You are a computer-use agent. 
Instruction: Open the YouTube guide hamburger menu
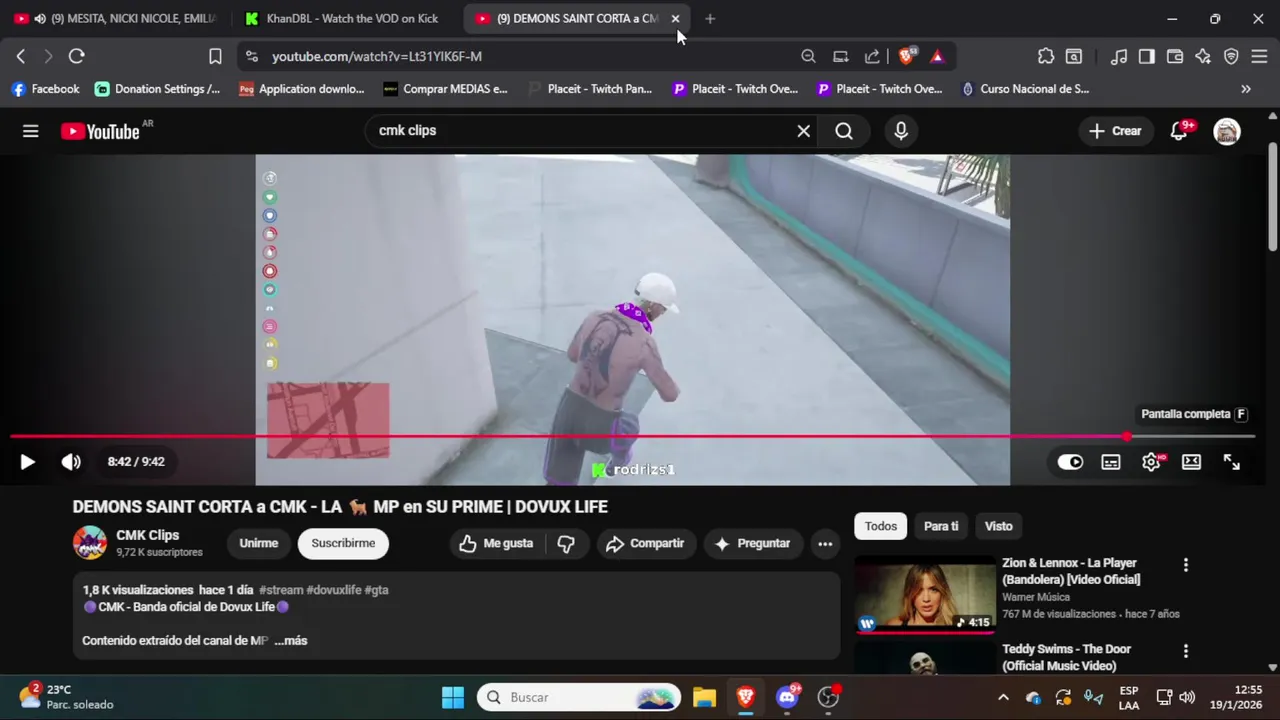[x=31, y=131]
